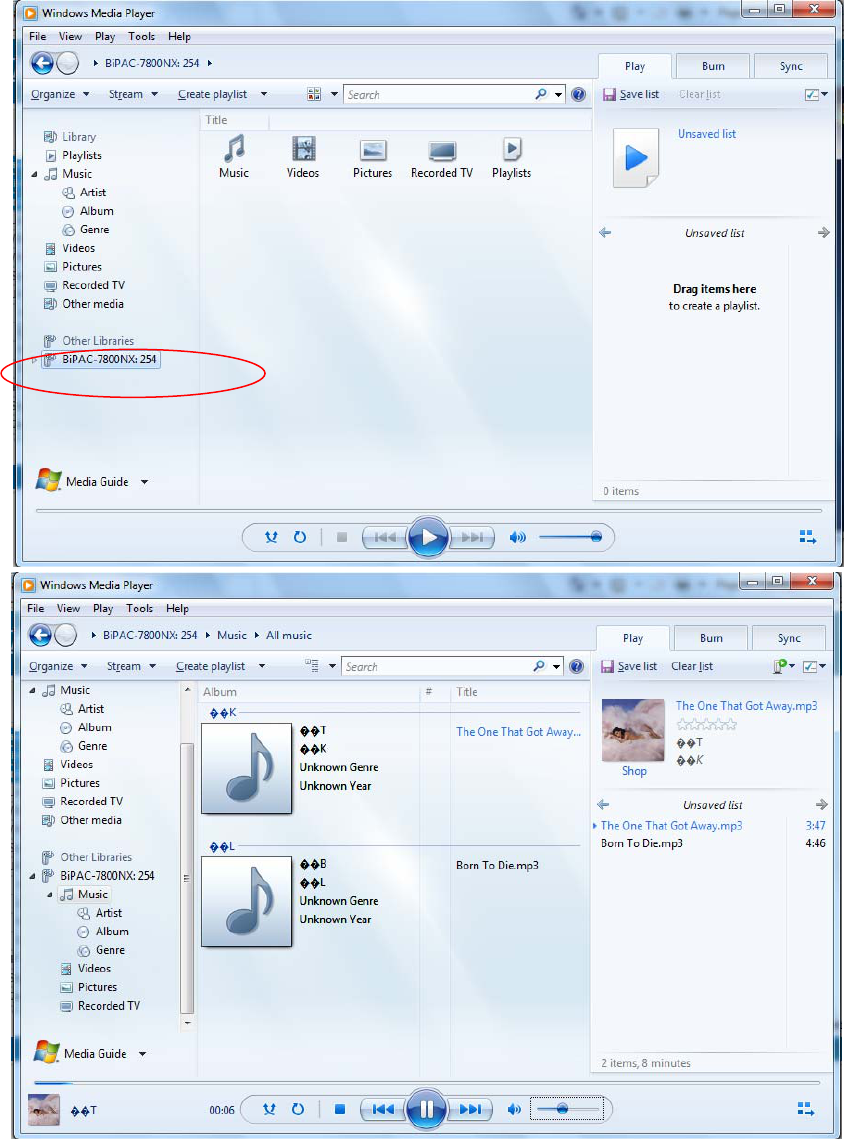Click the Back arrow in the top window
844x1139 pixels.
(42, 63)
